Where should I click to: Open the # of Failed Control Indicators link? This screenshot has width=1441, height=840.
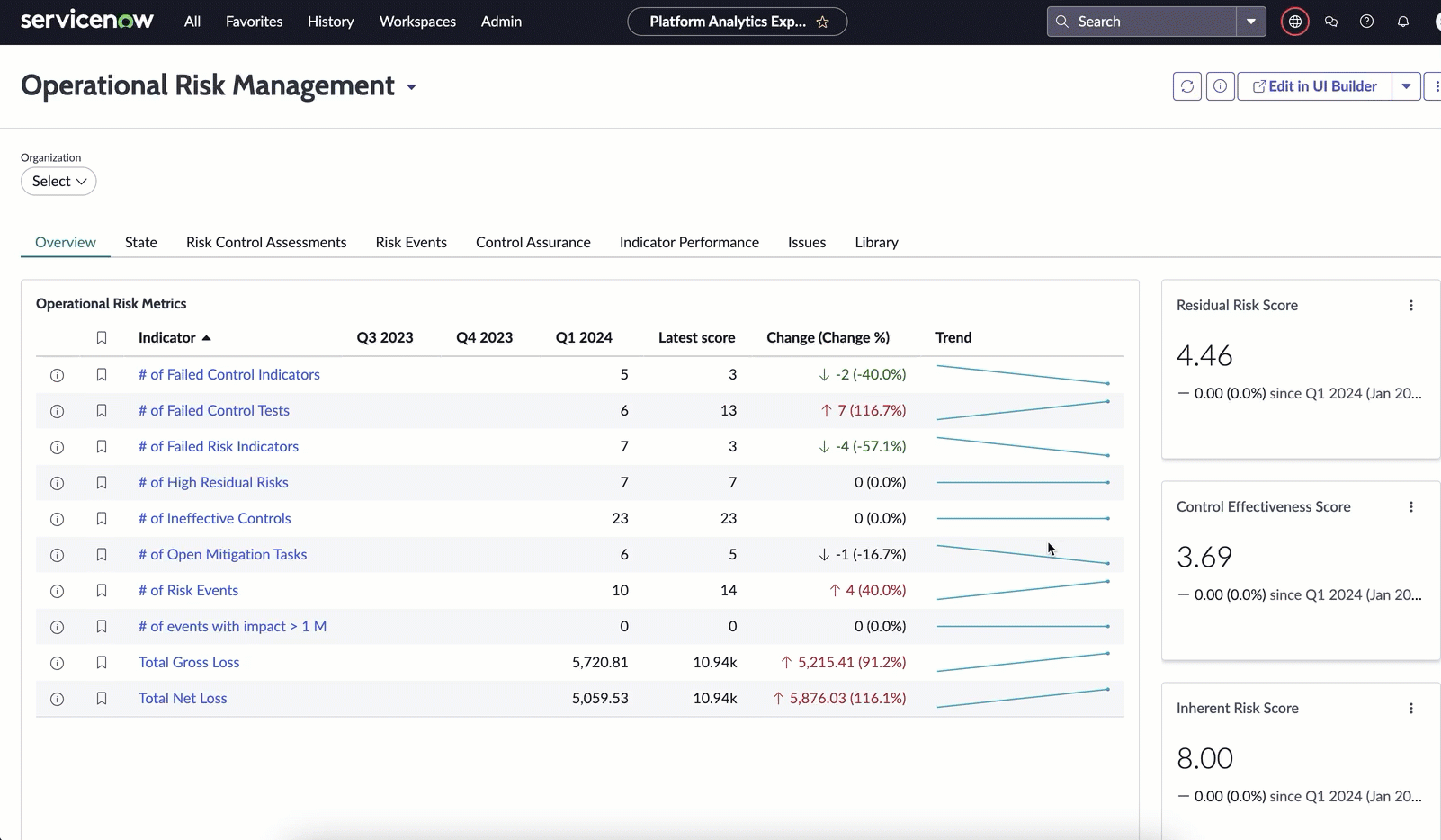tap(229, 374)
